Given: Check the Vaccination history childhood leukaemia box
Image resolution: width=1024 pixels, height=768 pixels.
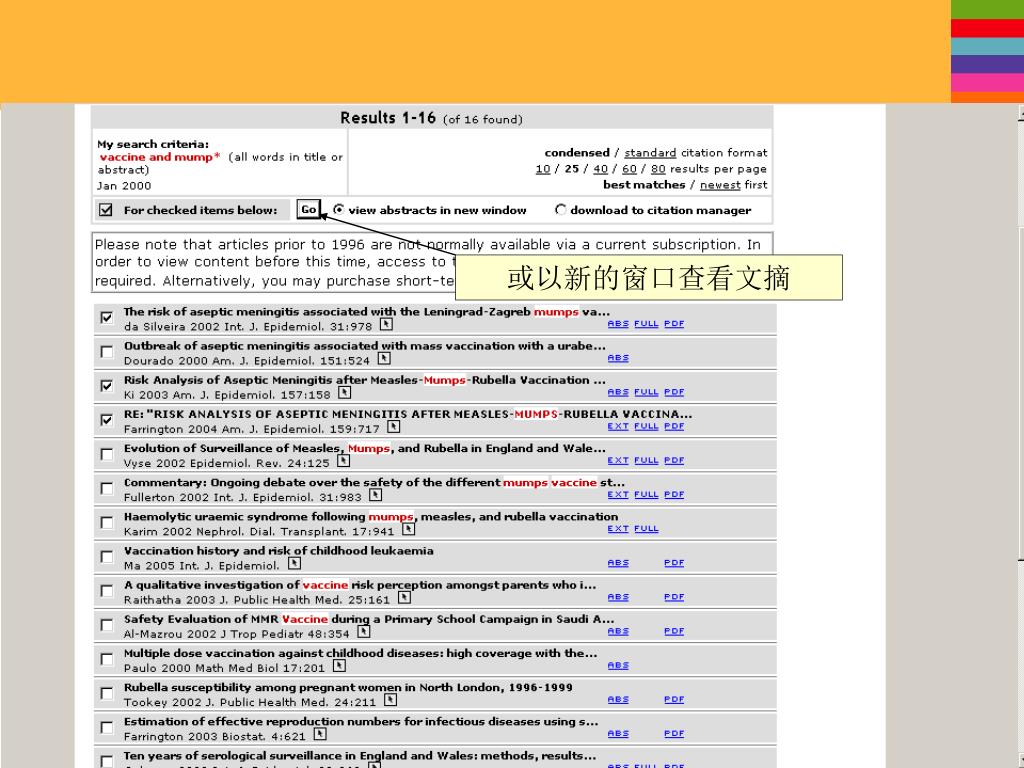Looking at the screenshot, I should pos(107,556).
